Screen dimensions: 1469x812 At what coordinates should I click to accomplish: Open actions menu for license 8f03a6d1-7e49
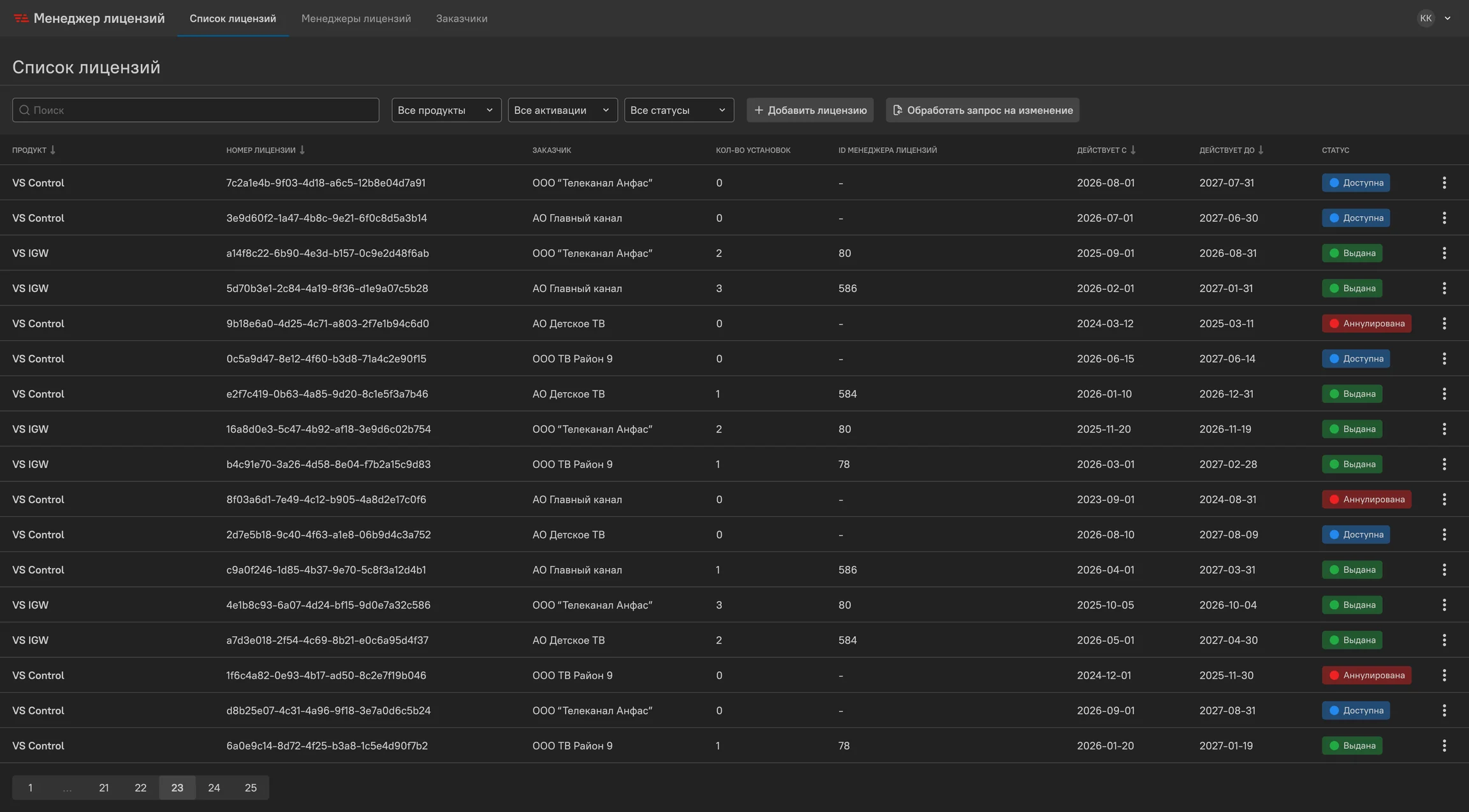[x=1444, y=499]
